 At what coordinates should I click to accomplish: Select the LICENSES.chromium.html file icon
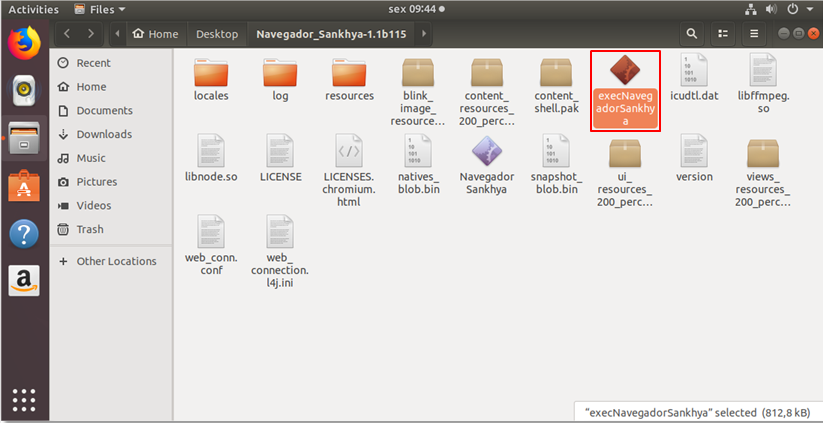[349, 151]
